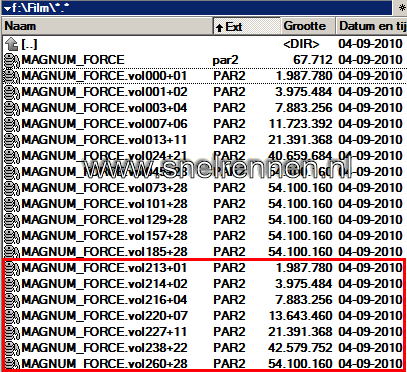Click the icon of MAGNUM_FORCE.vol238+22

(x=12, y=348)
